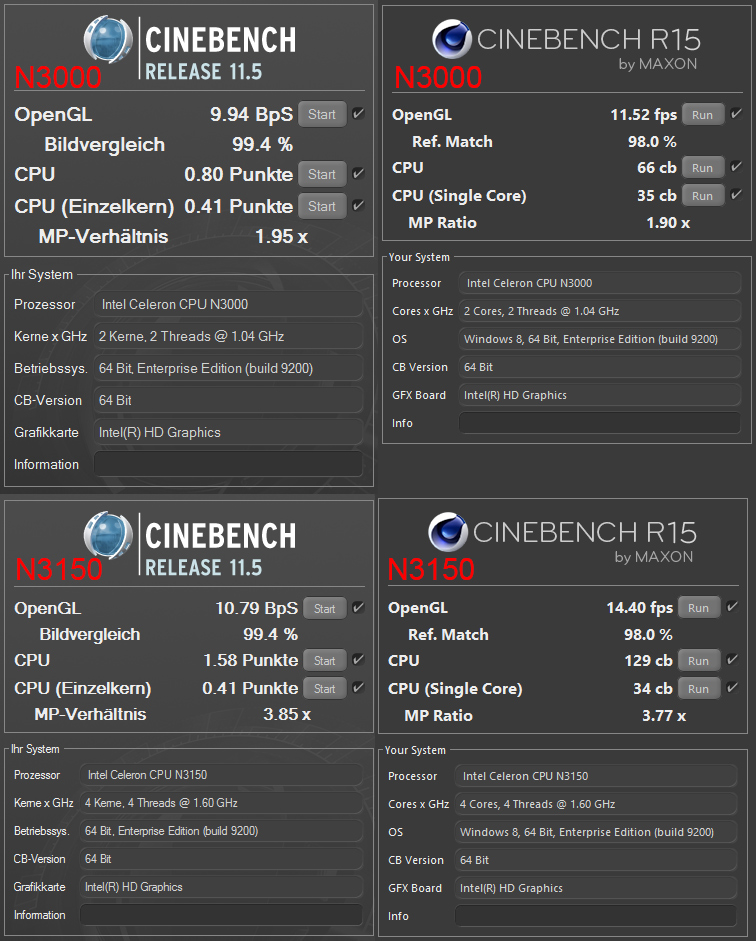Viewport: 756px width, 941px height.
Task: Click the '9.94 BpS' OpenGL score
Action: point(251,114)
